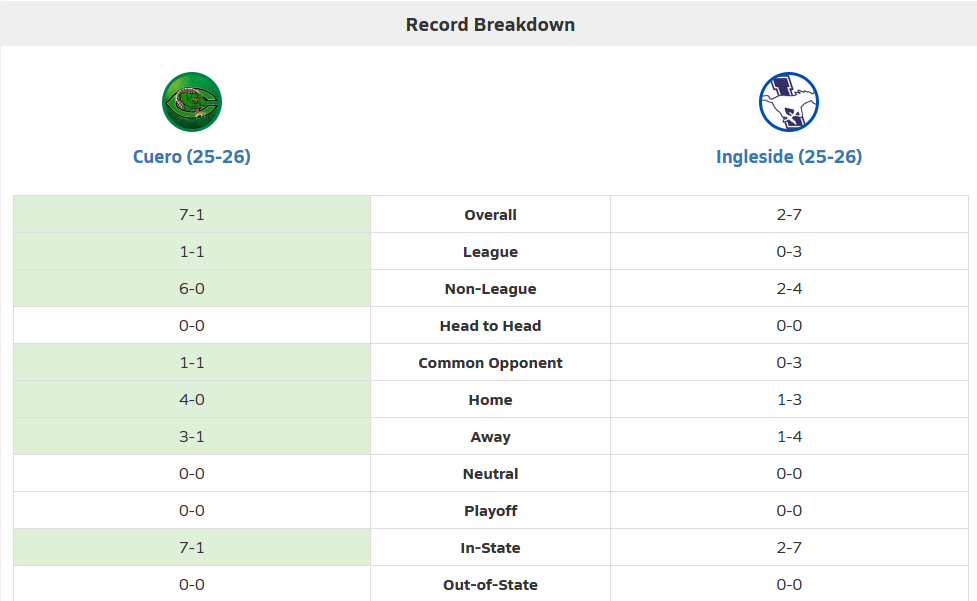Click Cuero's 6-0 non-league record
The image size is (977, 601).
click(x=192, y=289)
